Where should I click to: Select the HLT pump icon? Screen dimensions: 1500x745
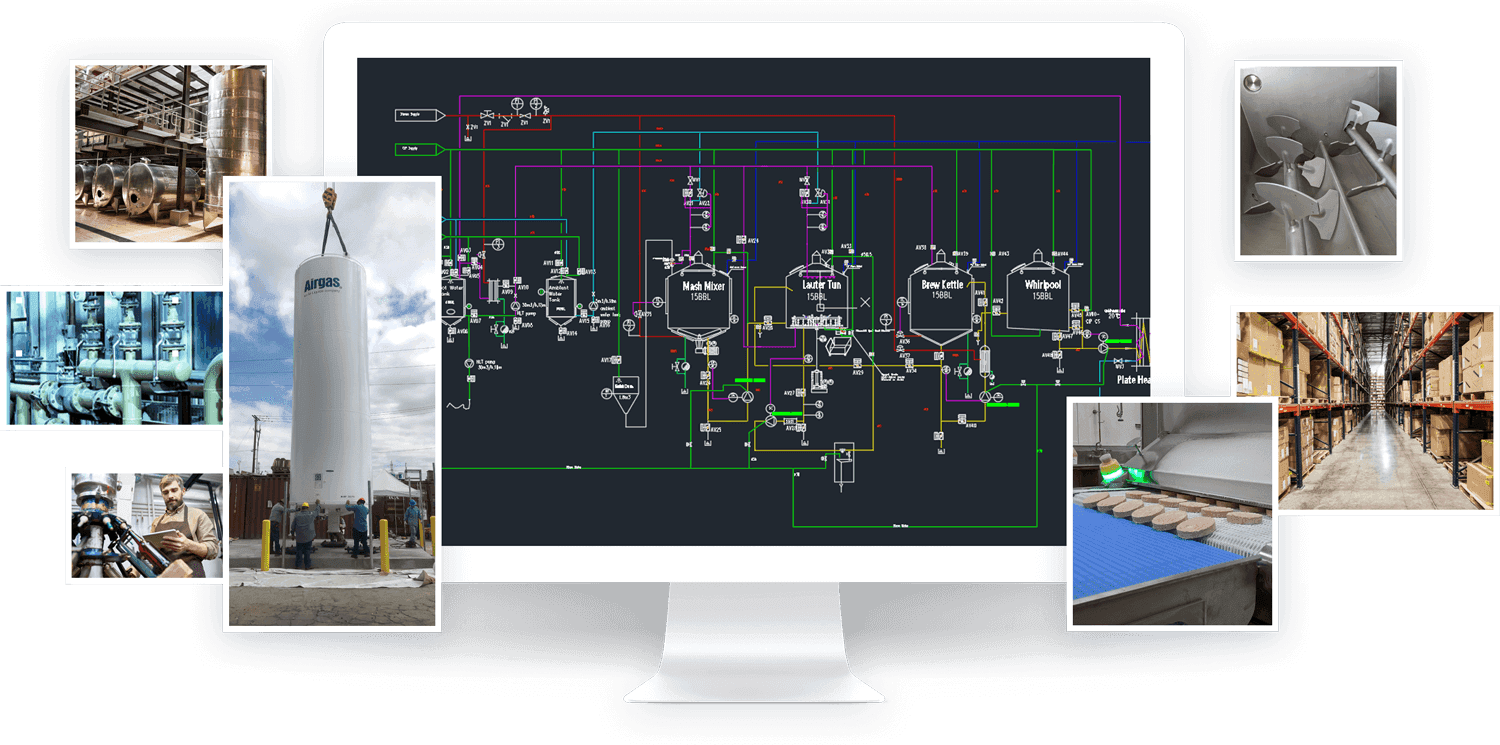516,308
